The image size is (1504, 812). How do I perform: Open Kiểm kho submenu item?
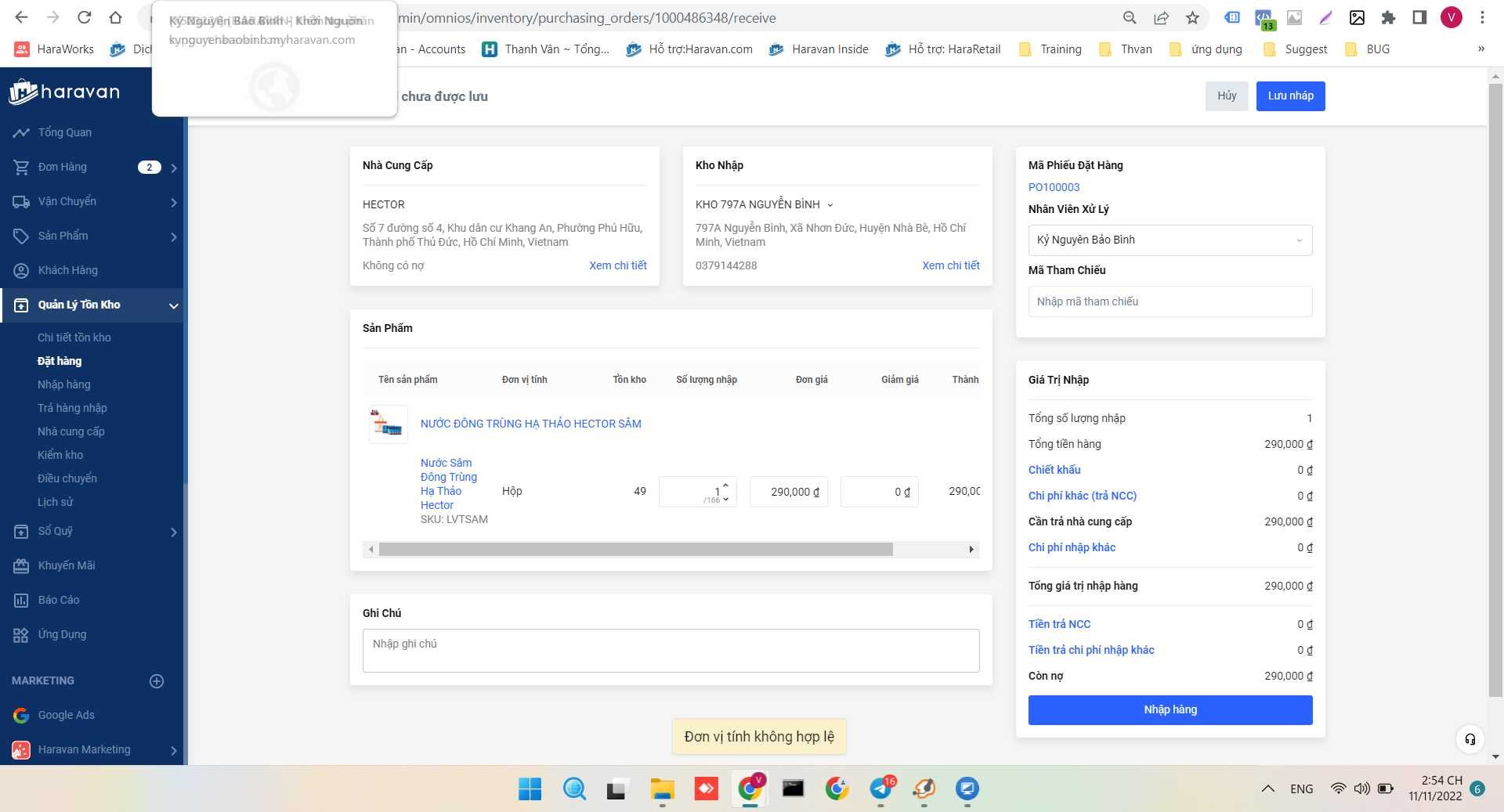click(x=60, y=455)
